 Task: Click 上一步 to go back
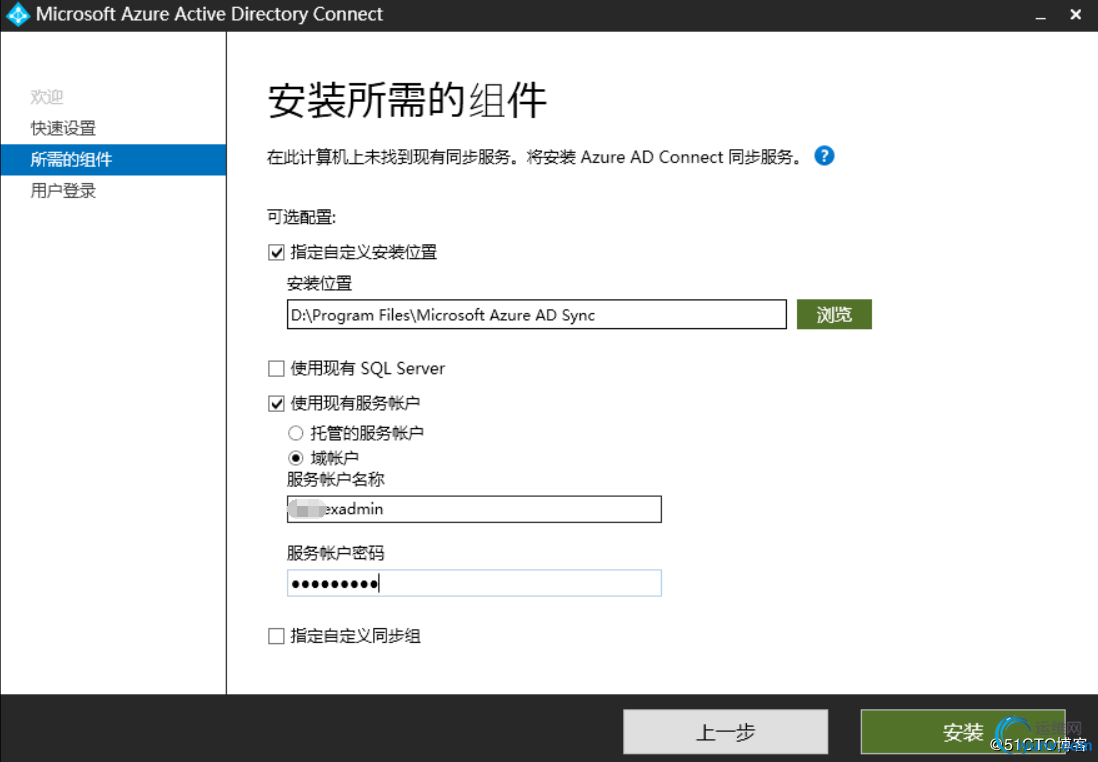tap(725, 732)
